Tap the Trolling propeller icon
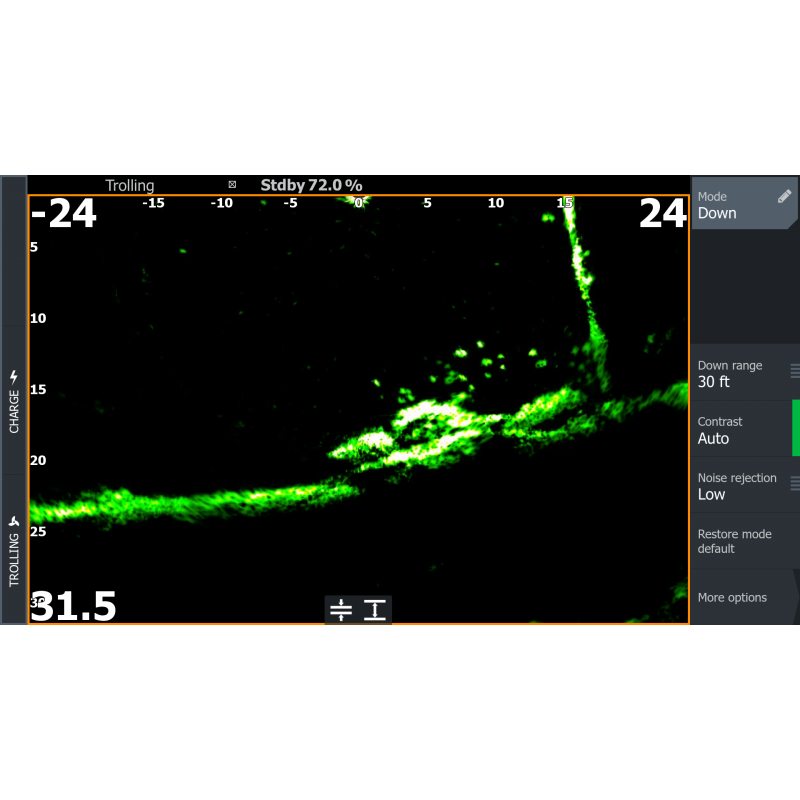Screen dimensions: 800x800 click(x=14, y=522)
